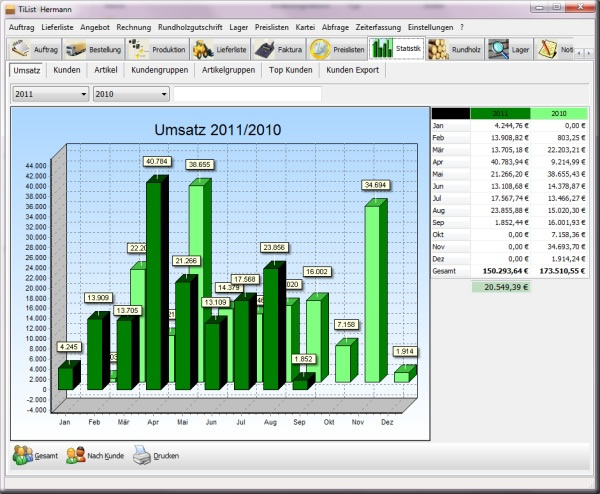Image resolution: width=600 pixels, height=494 pixels.
Task: Click the empty text field beside year dropdowns
Action: click(248, 94)
